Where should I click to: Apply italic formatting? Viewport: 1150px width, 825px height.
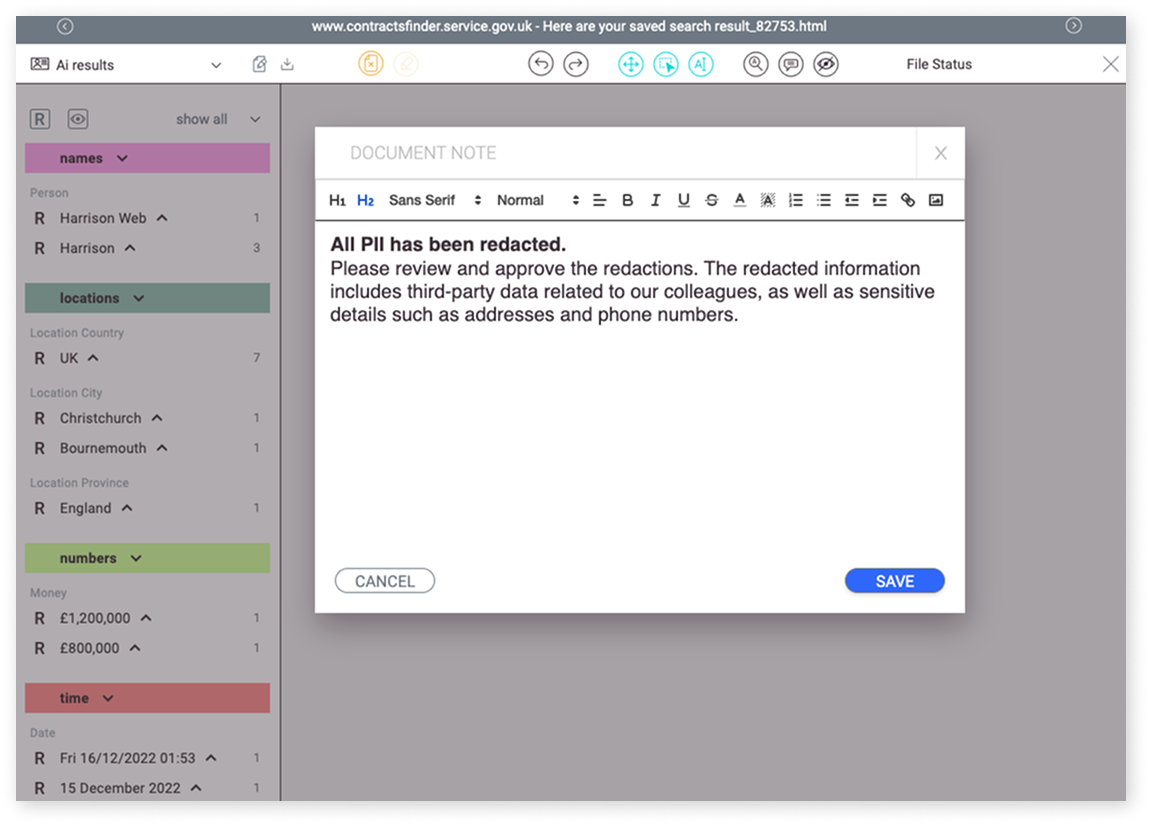coord(655,200)
